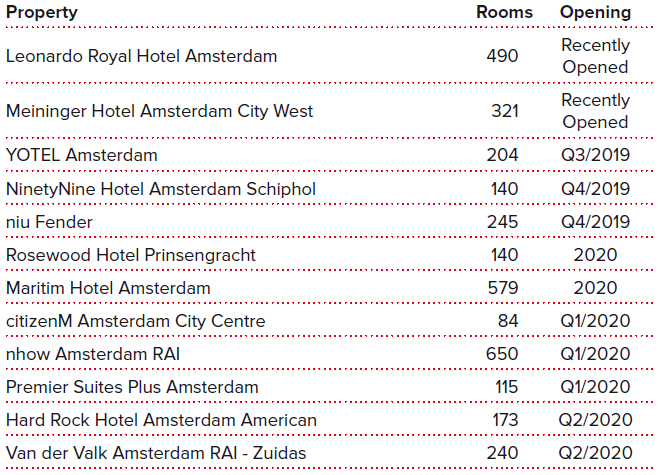Select Meininger Hotel Amsterdam City West
The width and height of the screenshot is (659, 475).
click(x=159, y=111)
